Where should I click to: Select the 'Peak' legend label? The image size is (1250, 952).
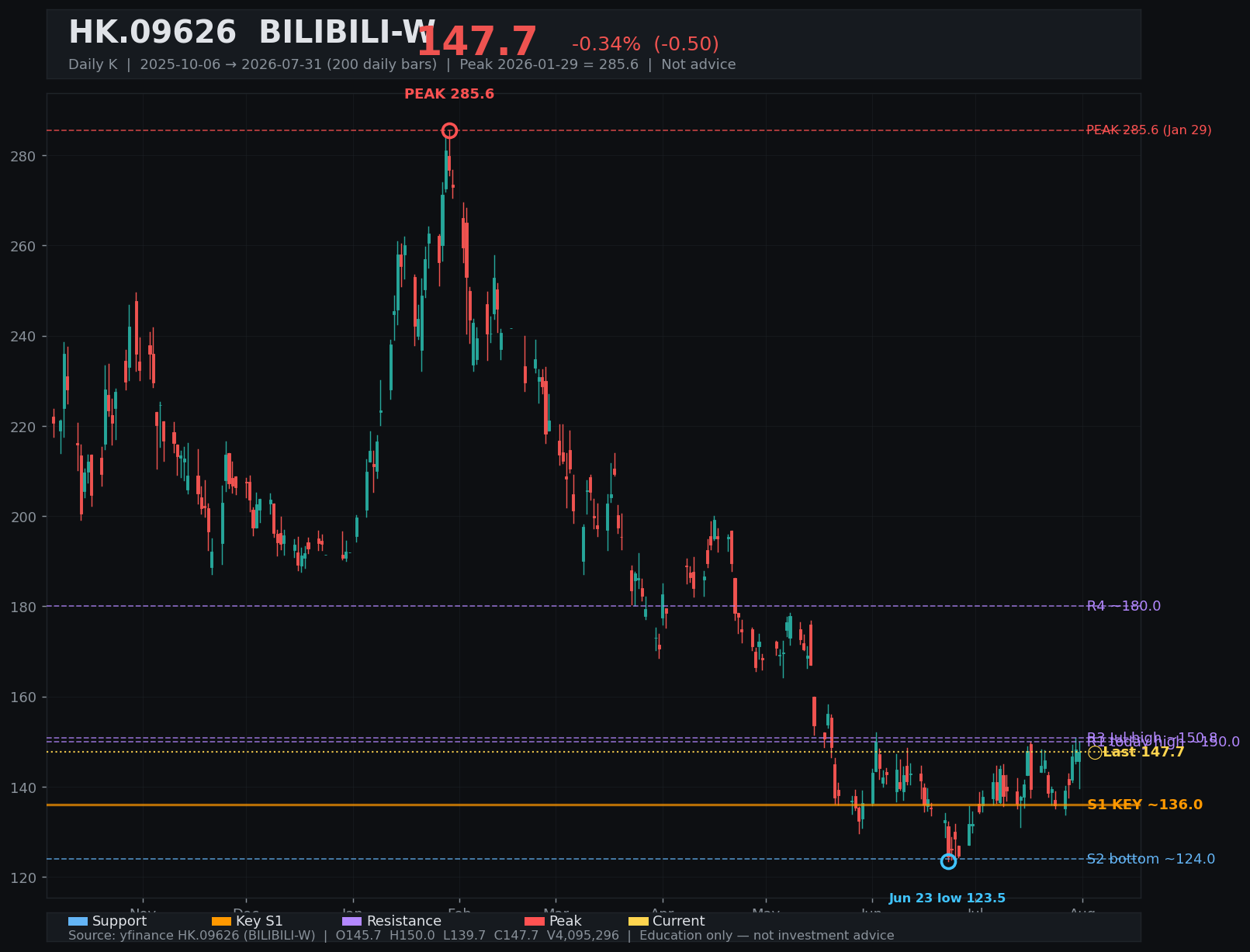pos(566,922)
